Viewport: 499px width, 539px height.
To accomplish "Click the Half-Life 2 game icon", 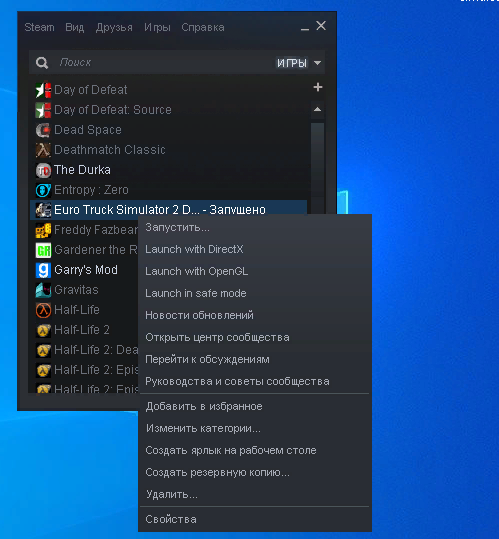I will coord(43,330).
